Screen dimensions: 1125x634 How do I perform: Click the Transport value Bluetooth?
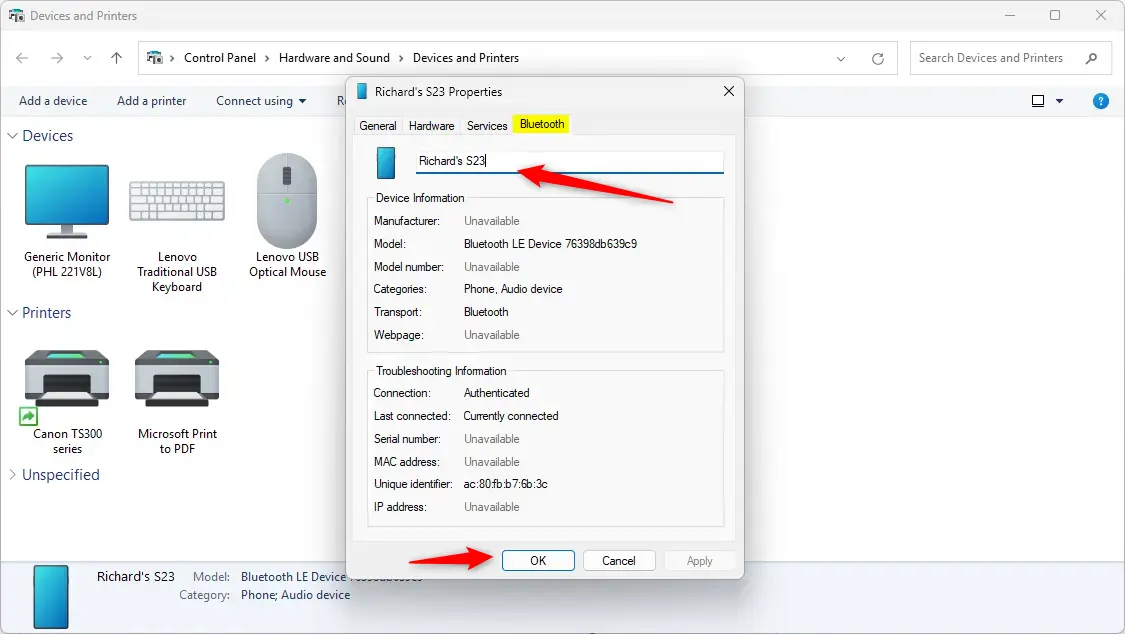click(486, 312)
